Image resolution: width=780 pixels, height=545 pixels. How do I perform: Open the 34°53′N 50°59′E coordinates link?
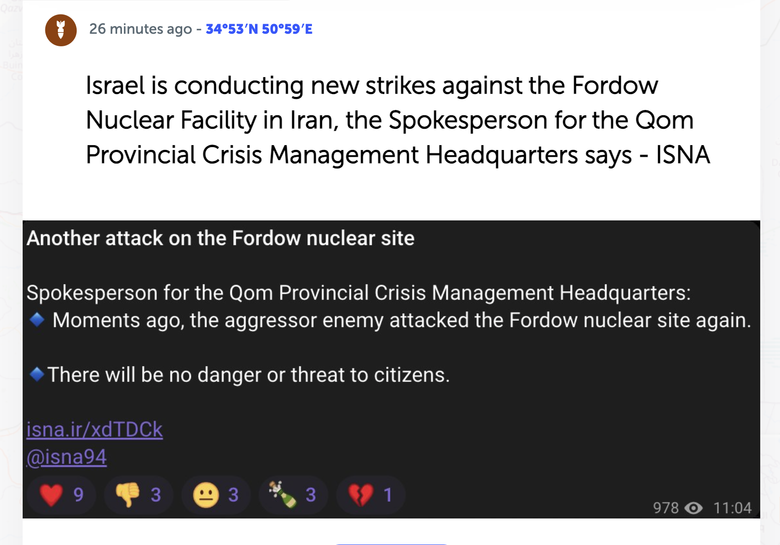(x=259, y=29)
